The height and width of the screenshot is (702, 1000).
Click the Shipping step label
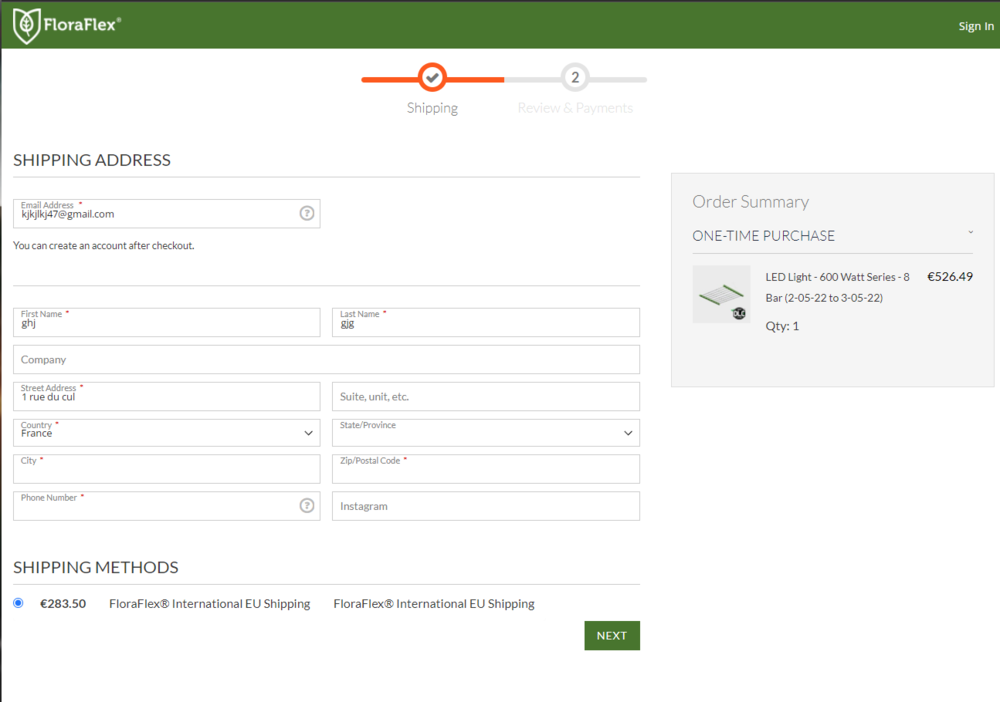pyautogui.click(x=432, y=108)
